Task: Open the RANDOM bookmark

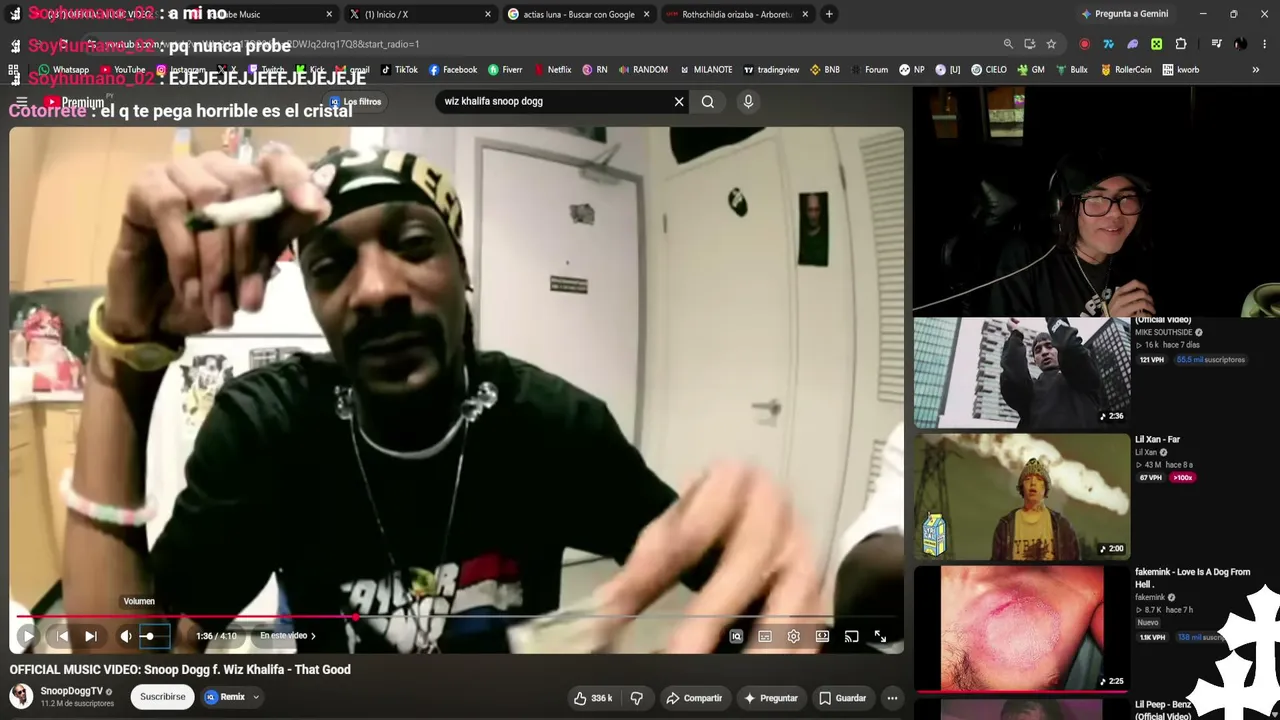Action: (643, 70)
